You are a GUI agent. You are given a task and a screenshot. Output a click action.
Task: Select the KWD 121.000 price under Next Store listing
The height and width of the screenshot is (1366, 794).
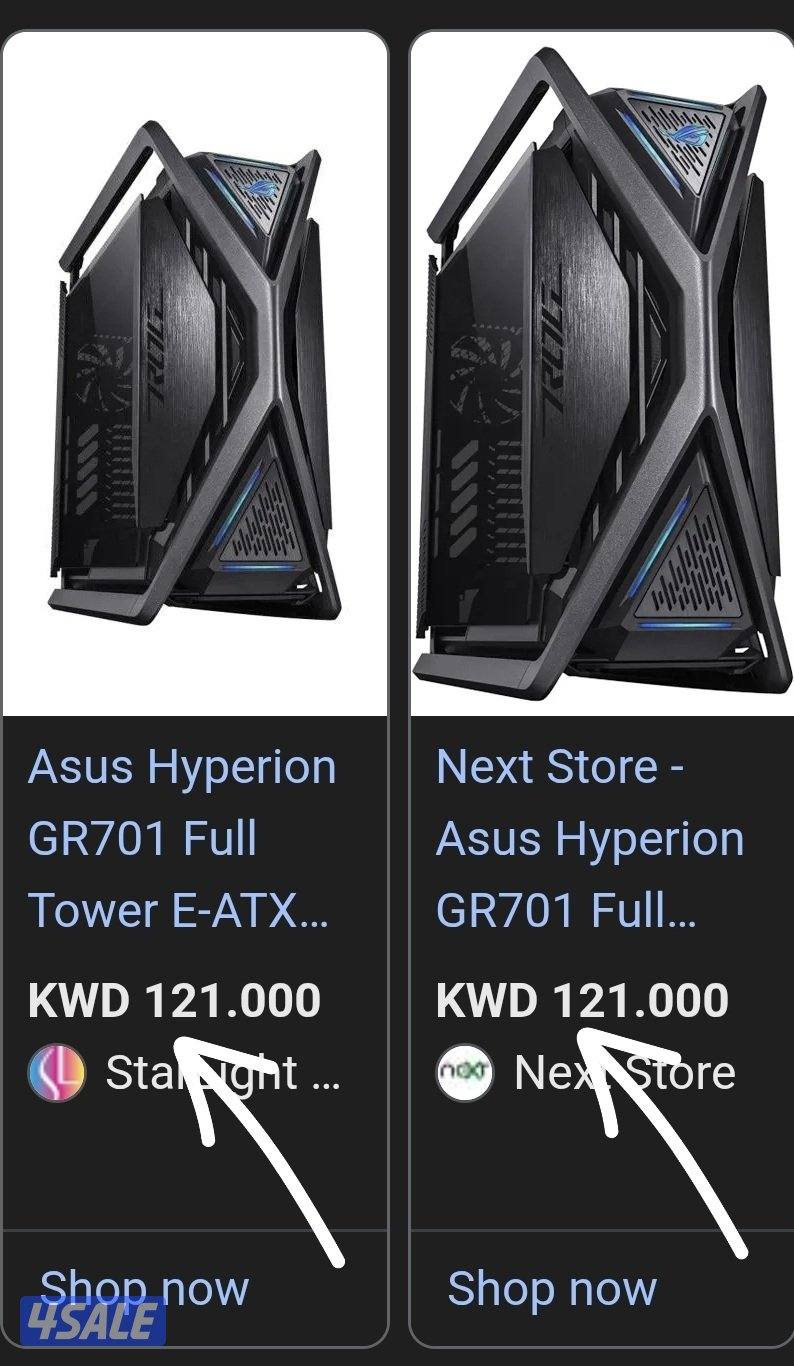pyautogui.click(x=583, y=1001)
